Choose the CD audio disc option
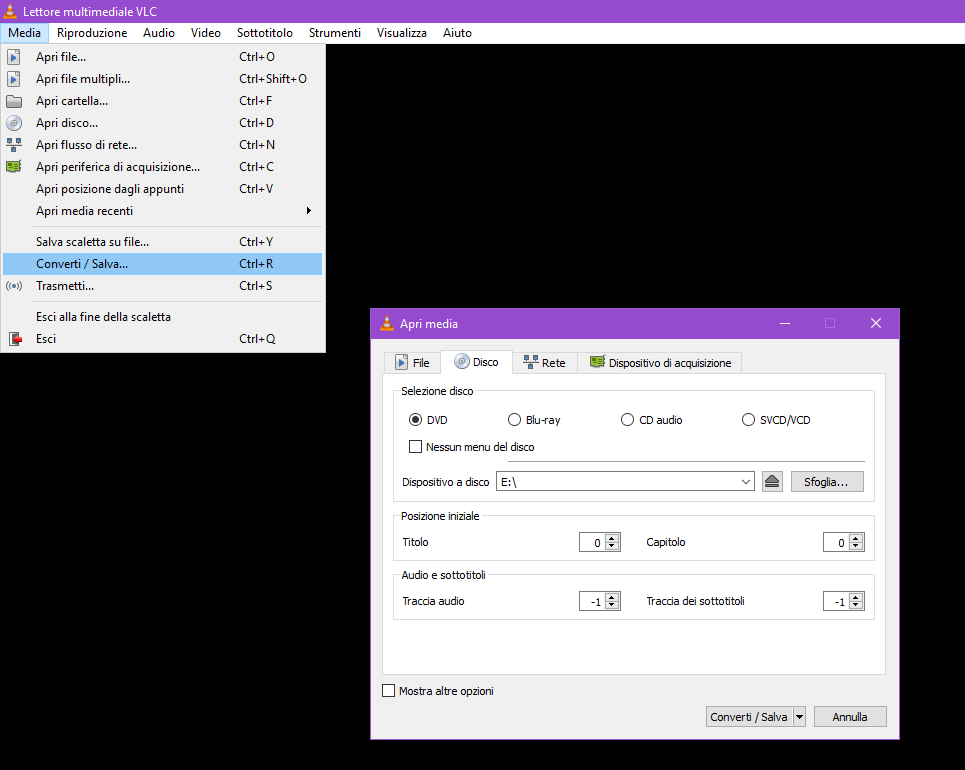 tap(628, 420)
